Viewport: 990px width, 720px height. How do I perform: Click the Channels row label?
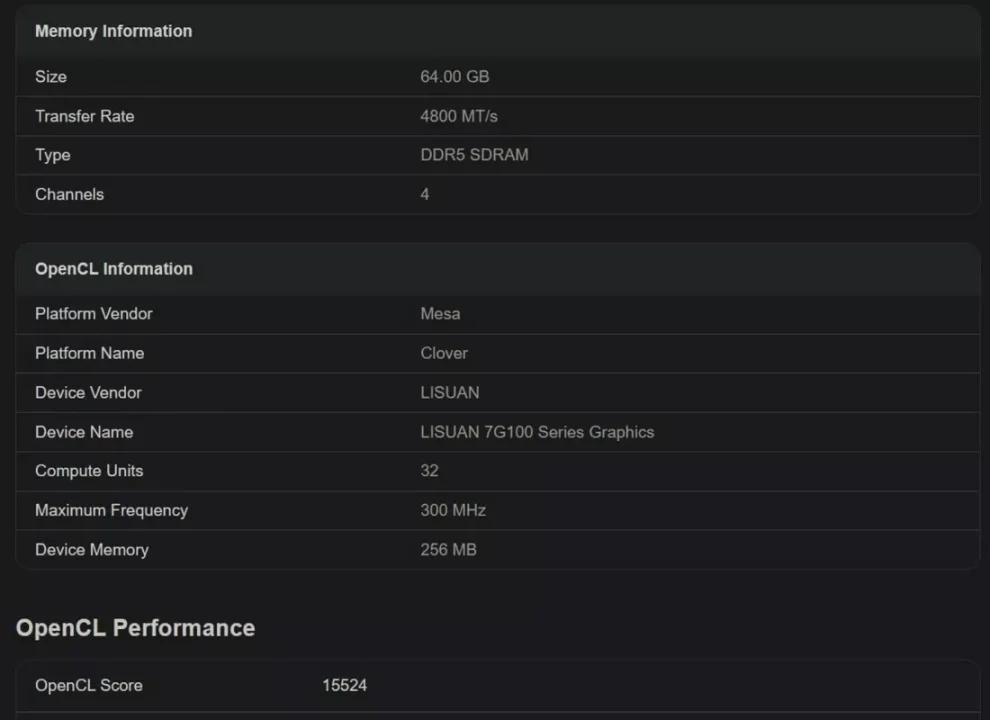[x=69, y=194]
